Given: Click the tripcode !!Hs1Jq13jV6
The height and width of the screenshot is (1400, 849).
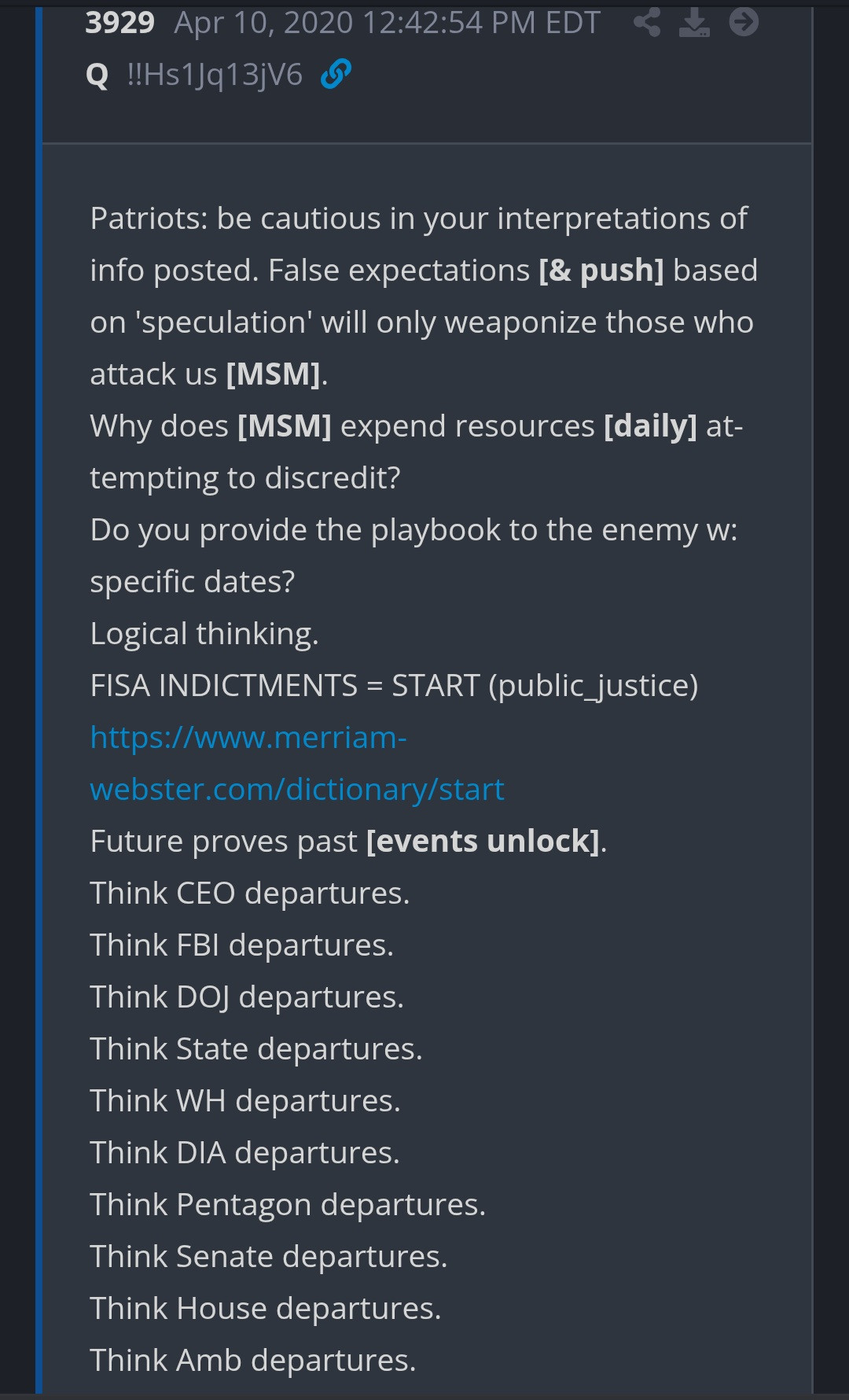Looking at the screenshot, I should point(215,75).
